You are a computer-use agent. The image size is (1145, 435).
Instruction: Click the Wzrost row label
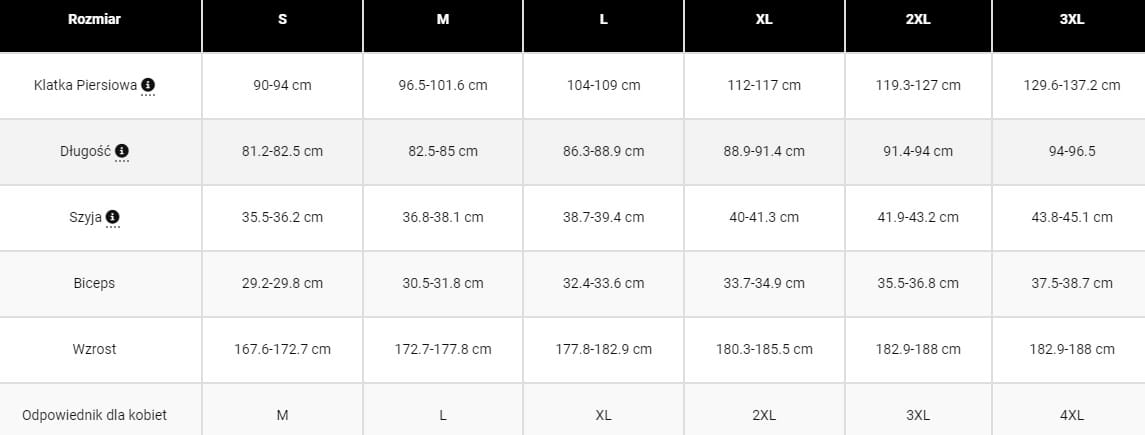pyautogui.click(x=94, y=349)
